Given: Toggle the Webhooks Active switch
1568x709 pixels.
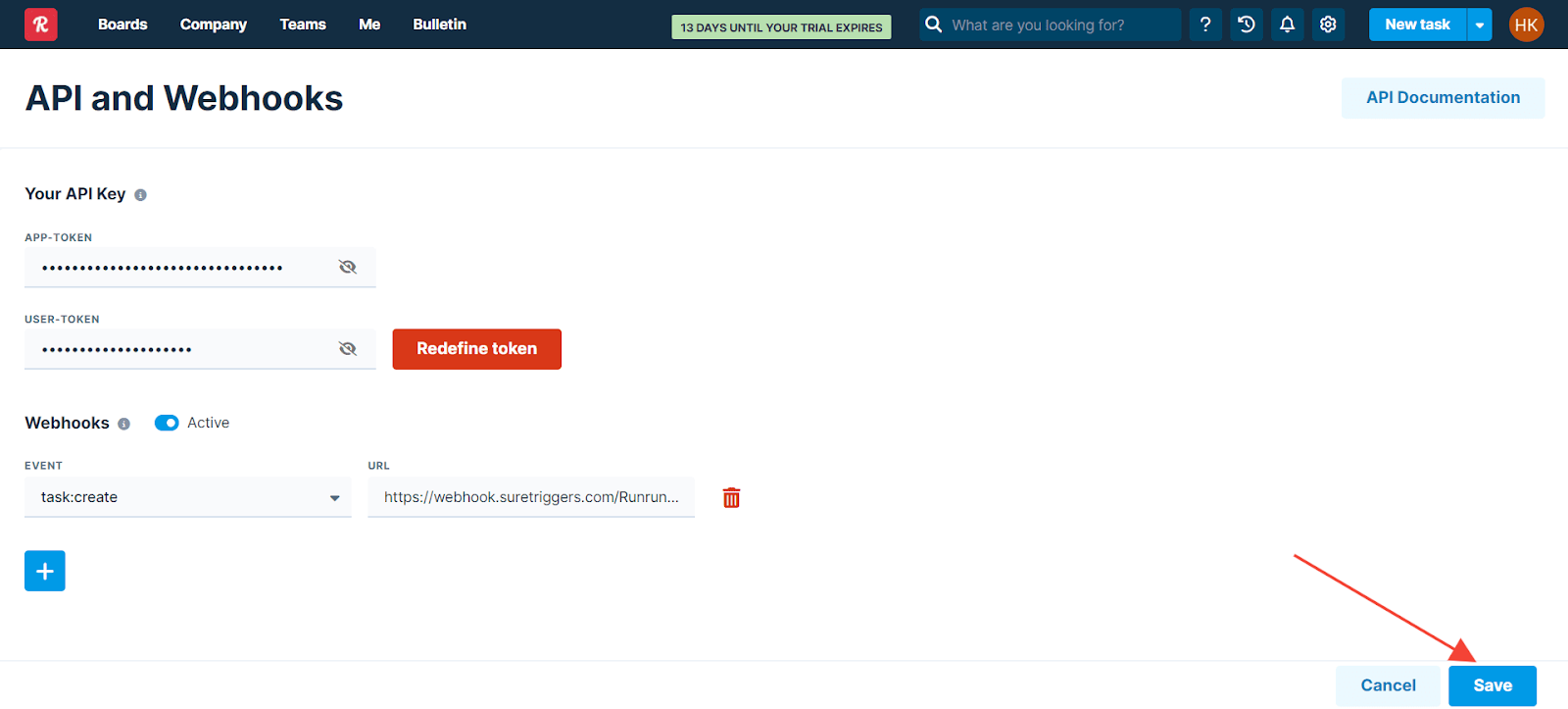Looking at the screenshot, I should [167, 423].
